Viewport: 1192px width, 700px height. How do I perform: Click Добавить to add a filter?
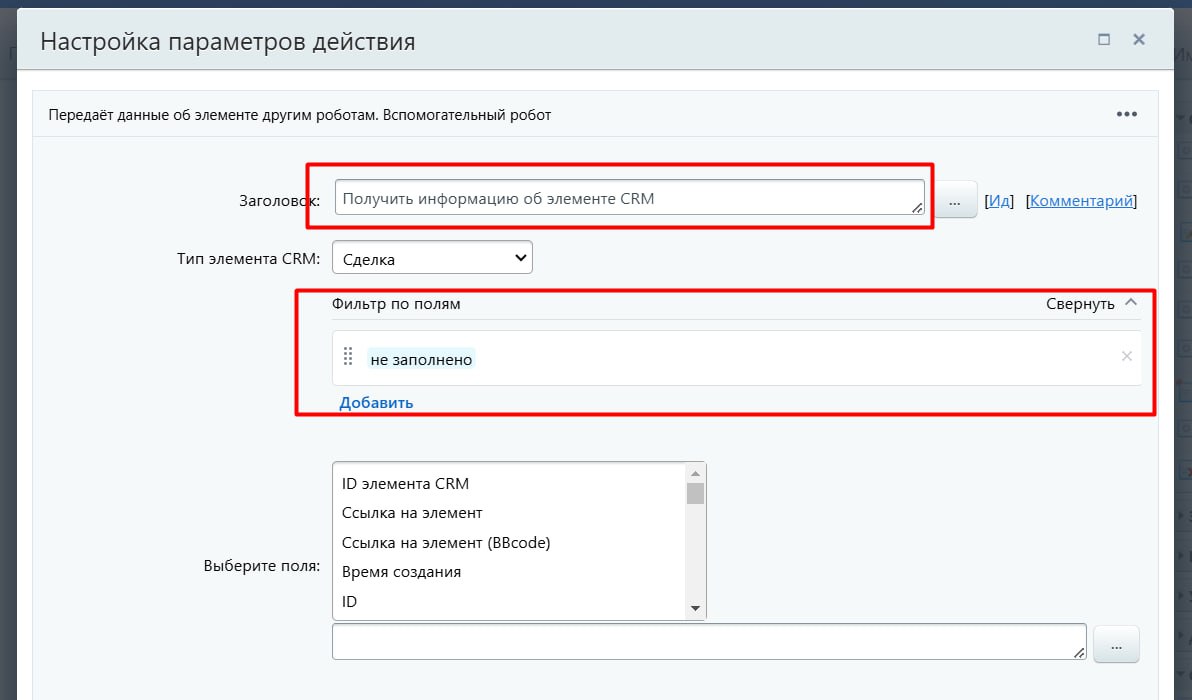(376, 403)
